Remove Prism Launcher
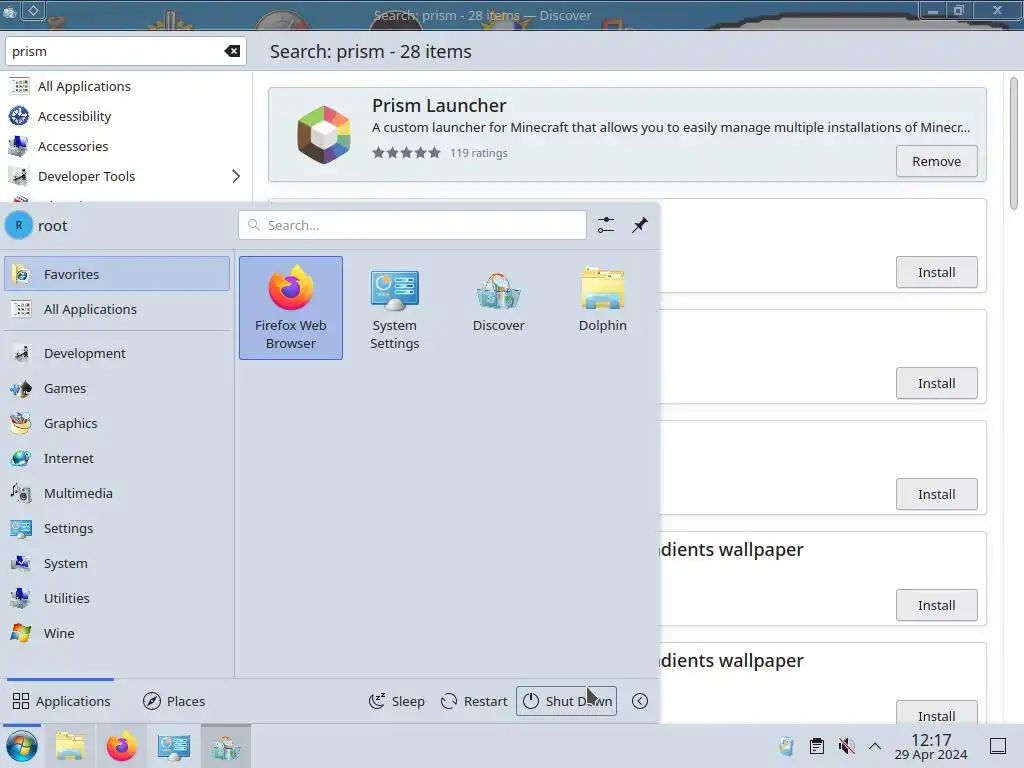This screenshot has width=1024, height=768. (x=936, y=161)
